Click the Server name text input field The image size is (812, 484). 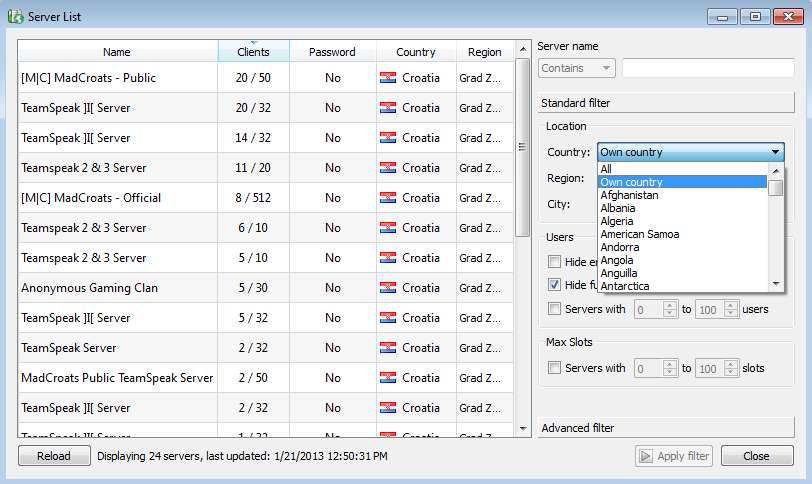[x=707, y=68]
